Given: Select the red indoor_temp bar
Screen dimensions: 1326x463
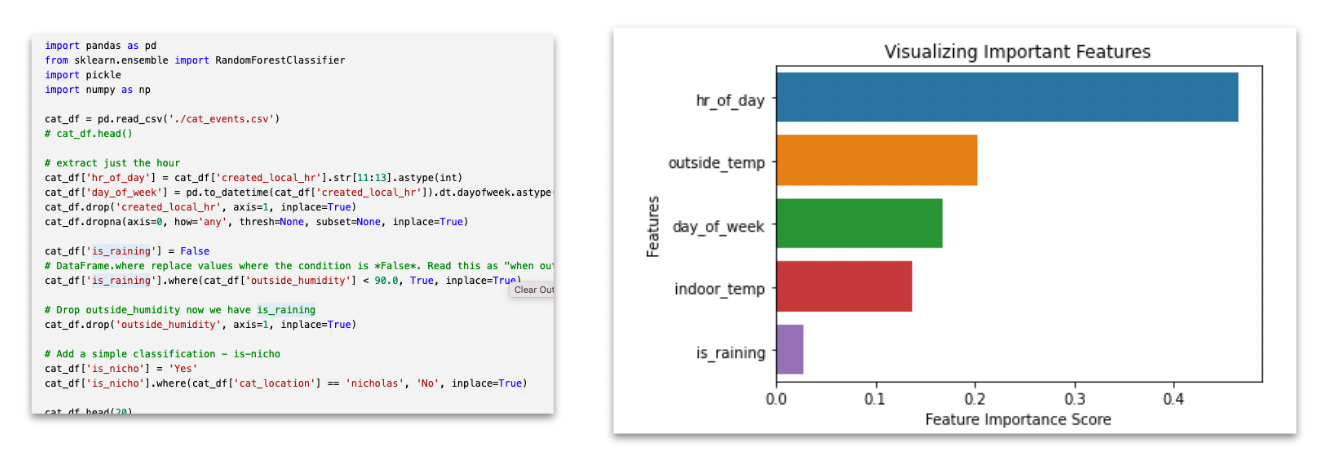Looking at the screenshot, I should click(844, 286).
